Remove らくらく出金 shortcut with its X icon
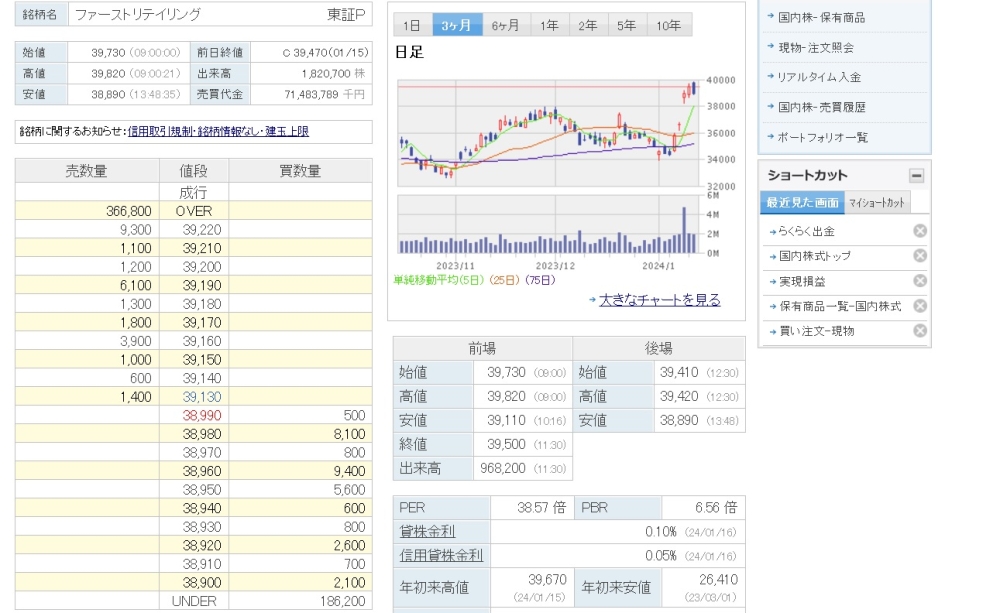 920,231
